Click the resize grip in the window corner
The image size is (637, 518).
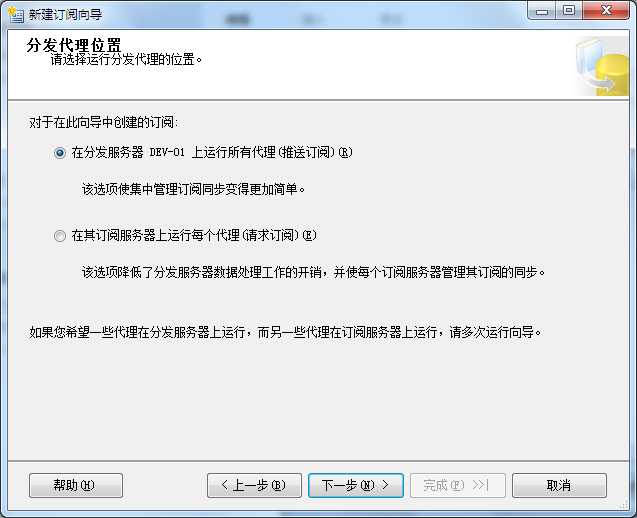click(624, 505)
